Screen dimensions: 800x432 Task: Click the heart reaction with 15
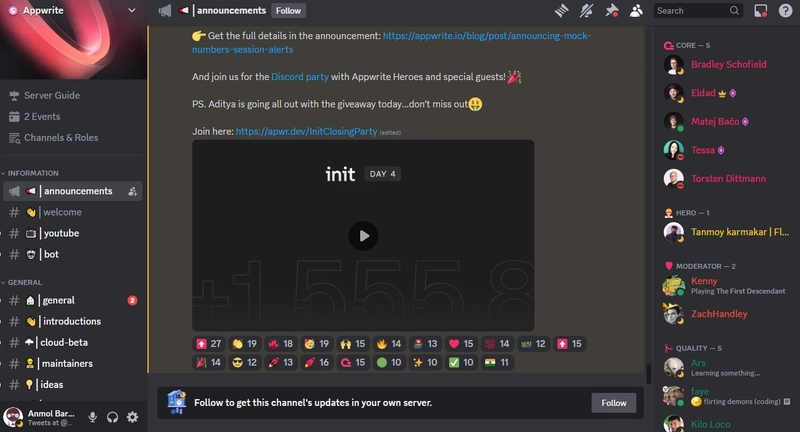462,344
